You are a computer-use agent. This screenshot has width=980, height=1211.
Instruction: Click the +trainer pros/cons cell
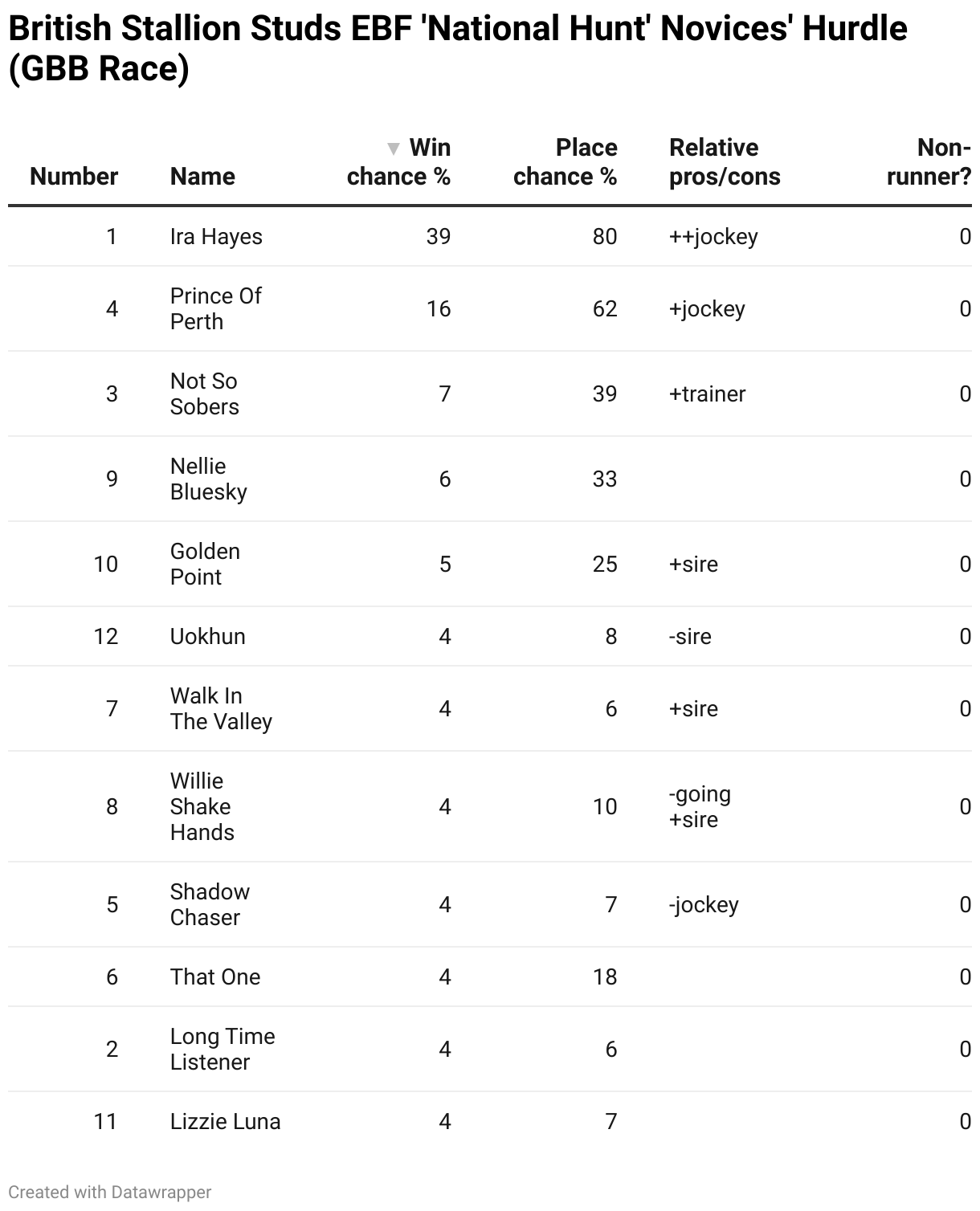pos(707,394)
